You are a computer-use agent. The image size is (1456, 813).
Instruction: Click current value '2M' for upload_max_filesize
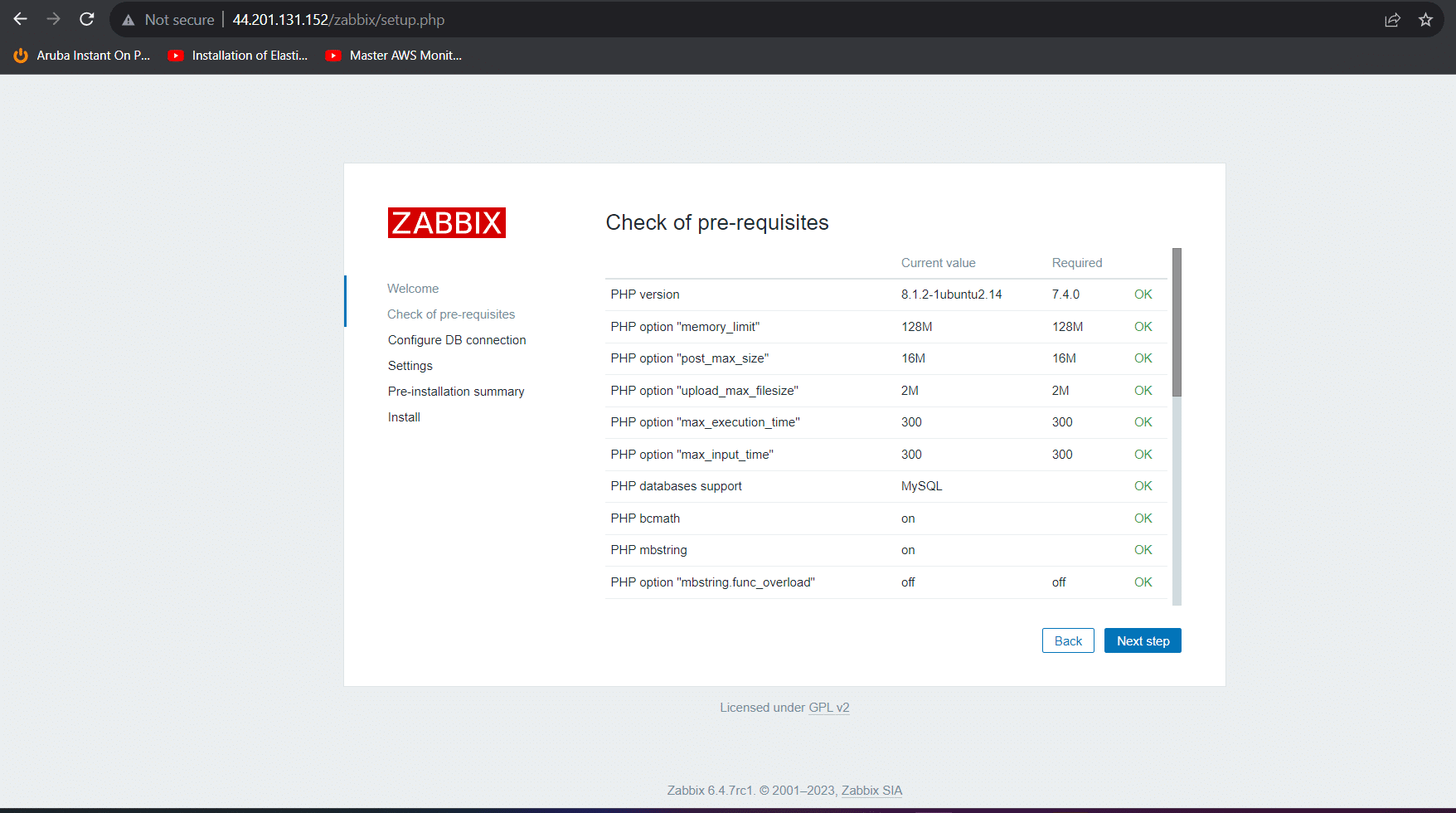[x=910, y=391]
